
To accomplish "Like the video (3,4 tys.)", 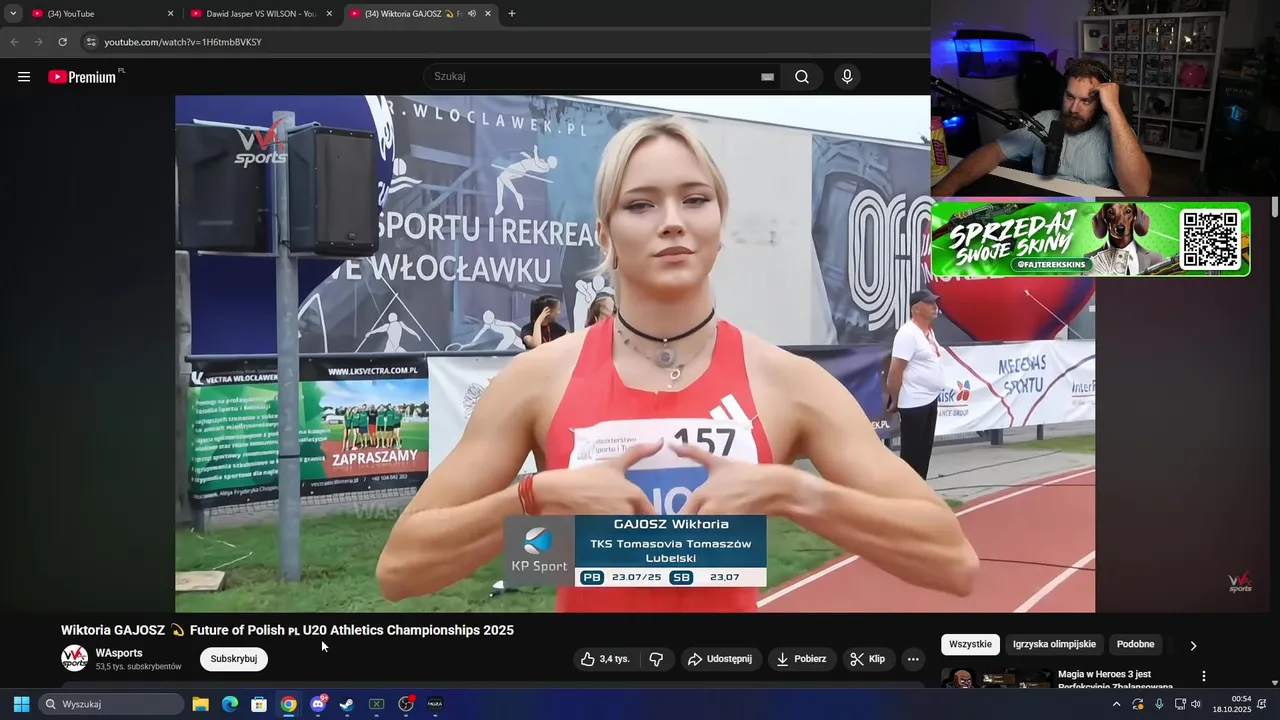I will (605, 659).
